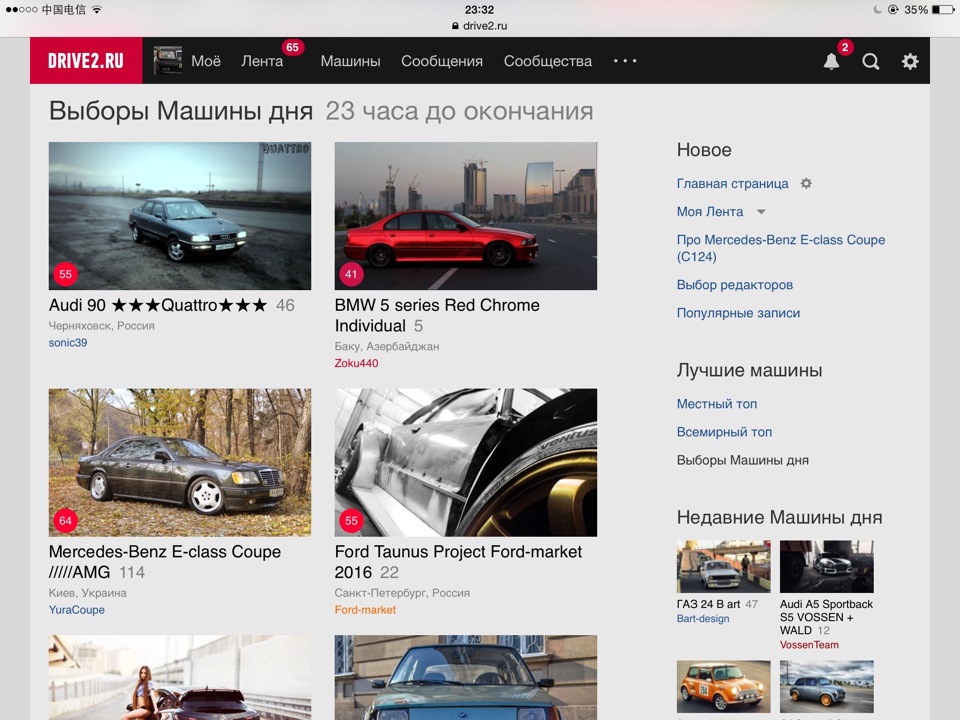Open the photo with woman beside car
Screen dimensions: 960x720
point(180,677)
